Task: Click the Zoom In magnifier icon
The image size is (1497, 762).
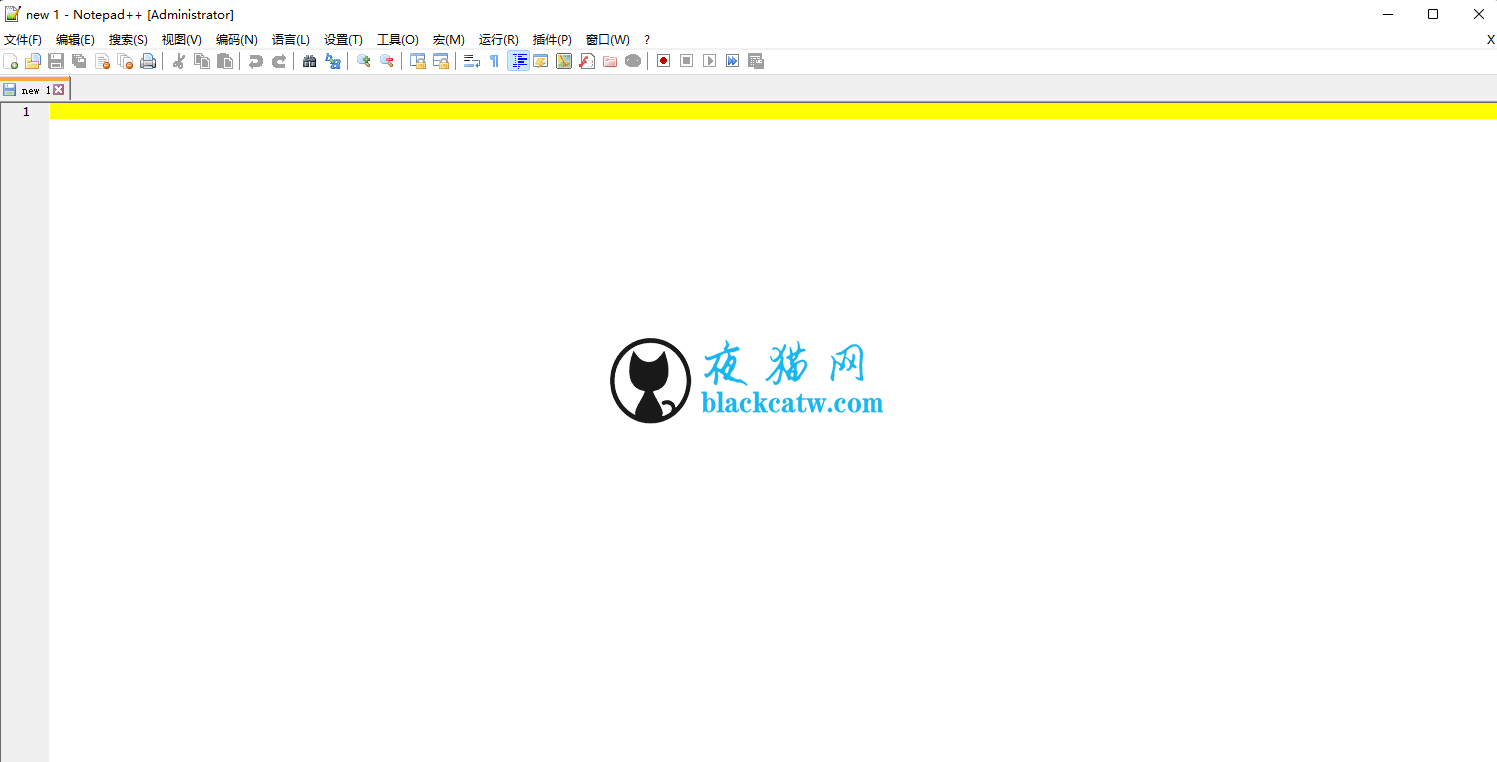Action: (364, 61)
